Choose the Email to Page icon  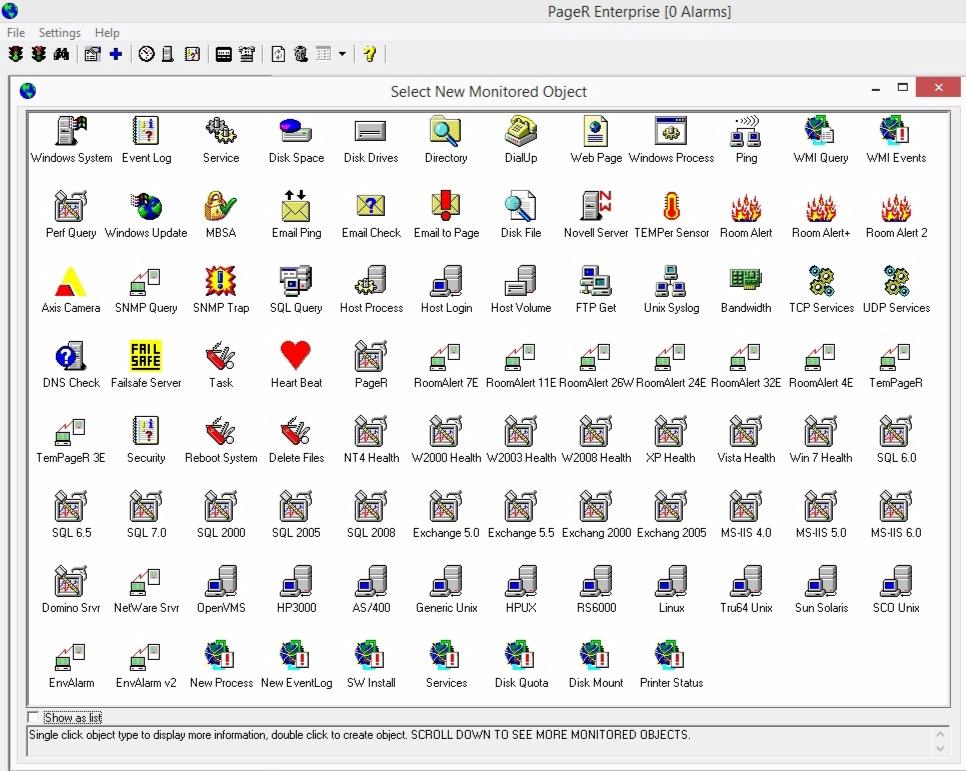pos(446,206)
